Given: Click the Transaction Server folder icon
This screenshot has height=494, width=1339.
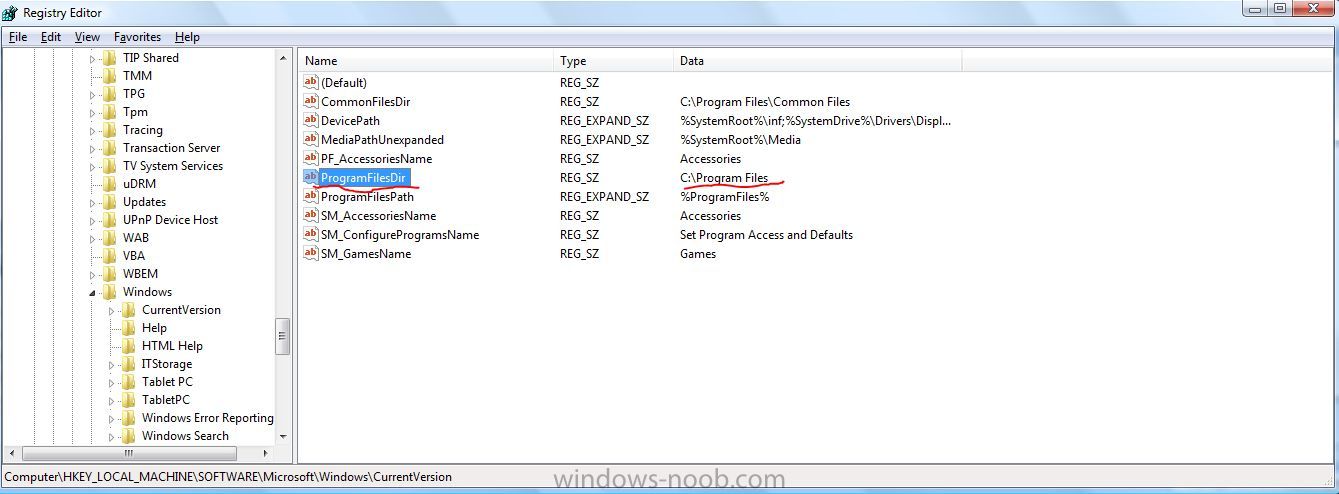Looking at the screenshot, I should pyautogui.click(x=110, y=148).
